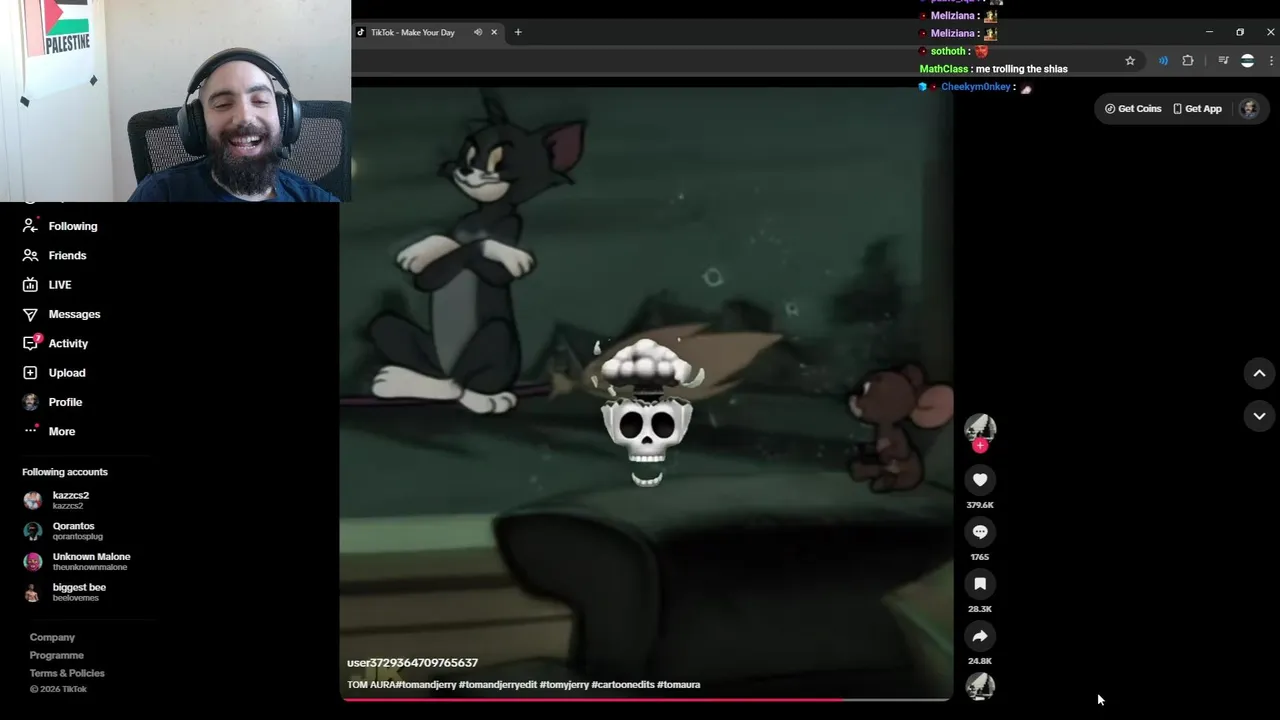Click the 1765 comments count
This screenshot has width=1280, height=720.
[980, 557]
